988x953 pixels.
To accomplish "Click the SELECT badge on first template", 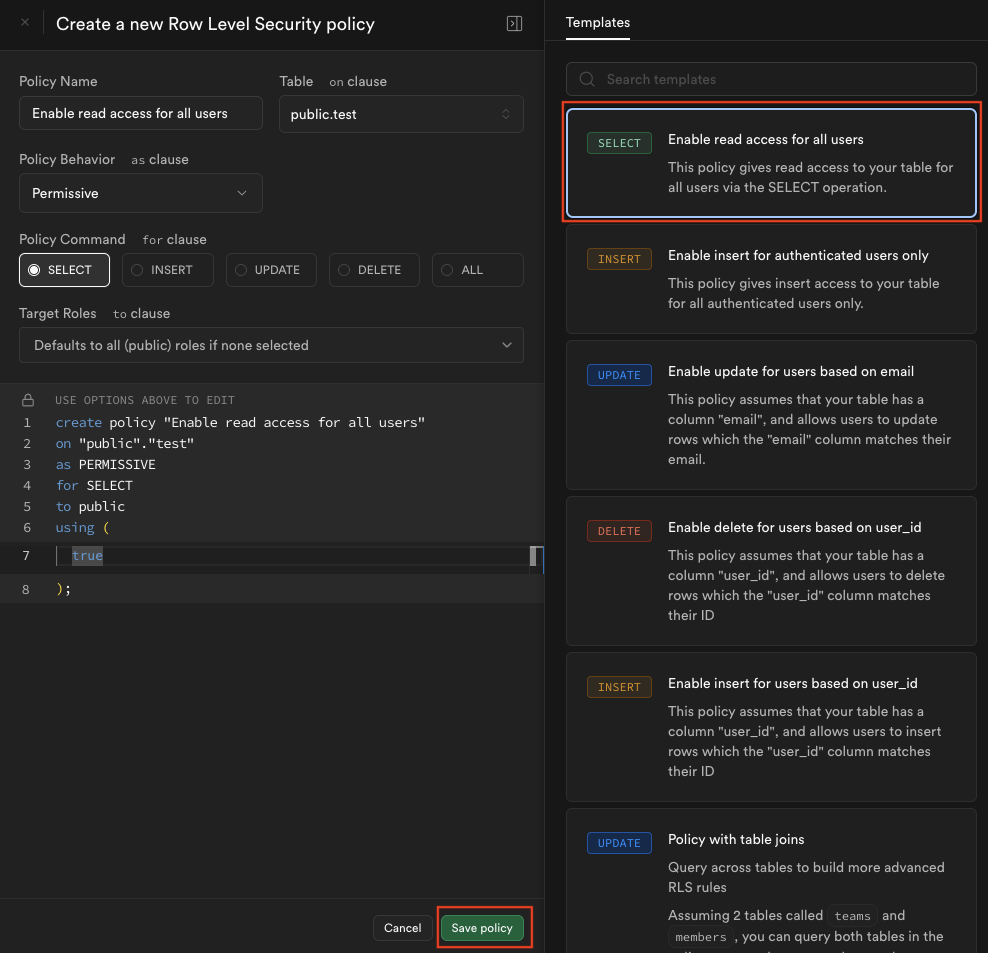I will click(619, 143).
